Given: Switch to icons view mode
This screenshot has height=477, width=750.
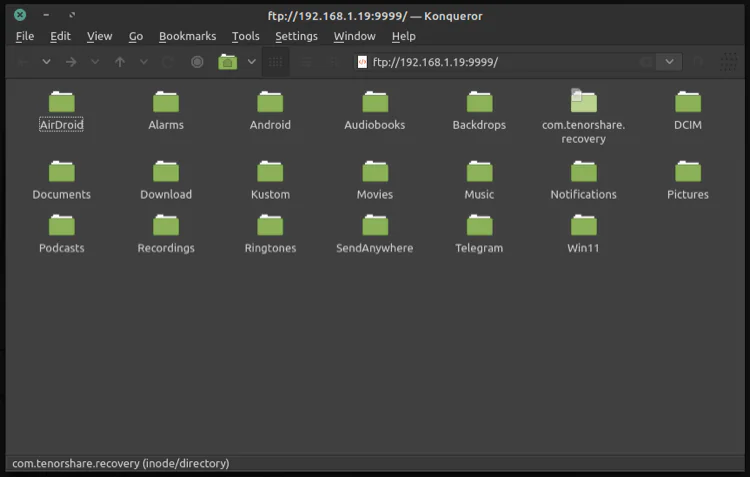Looking at the screenshot, I should pos(276,62).
